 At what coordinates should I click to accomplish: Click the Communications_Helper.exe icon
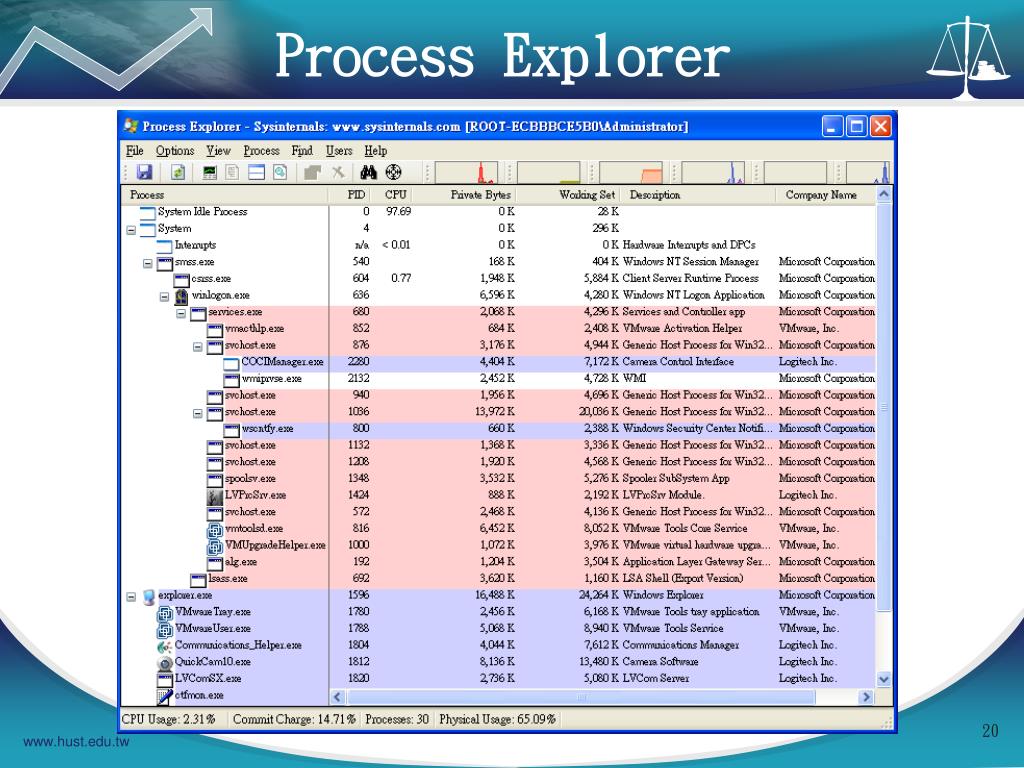tap(165, 646)
